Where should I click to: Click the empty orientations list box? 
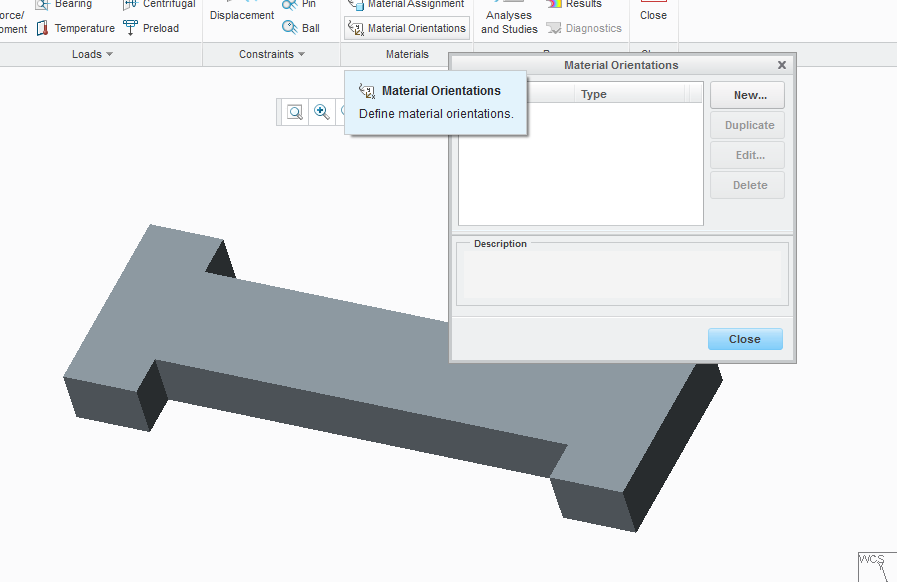(x=581, y=164)
